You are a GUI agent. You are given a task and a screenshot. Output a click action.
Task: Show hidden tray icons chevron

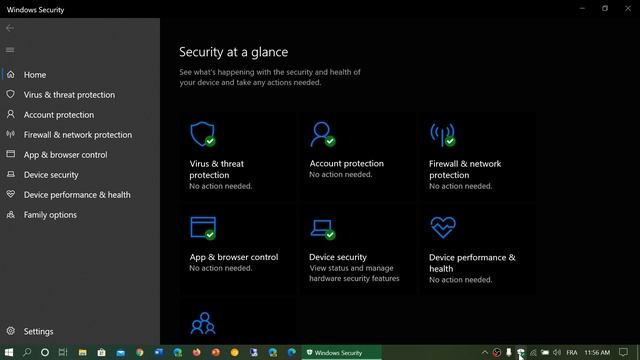pos(484,352)
